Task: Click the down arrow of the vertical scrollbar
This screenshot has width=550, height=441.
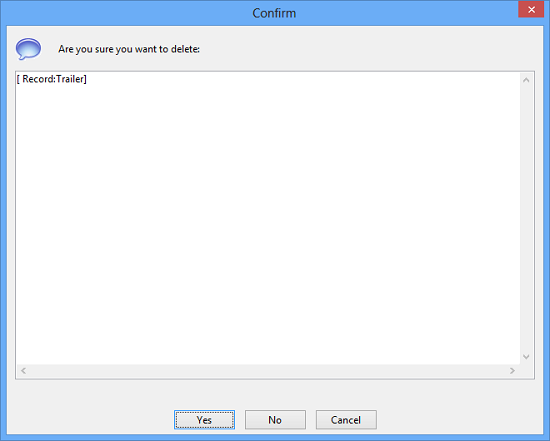Action: (526, 357)
